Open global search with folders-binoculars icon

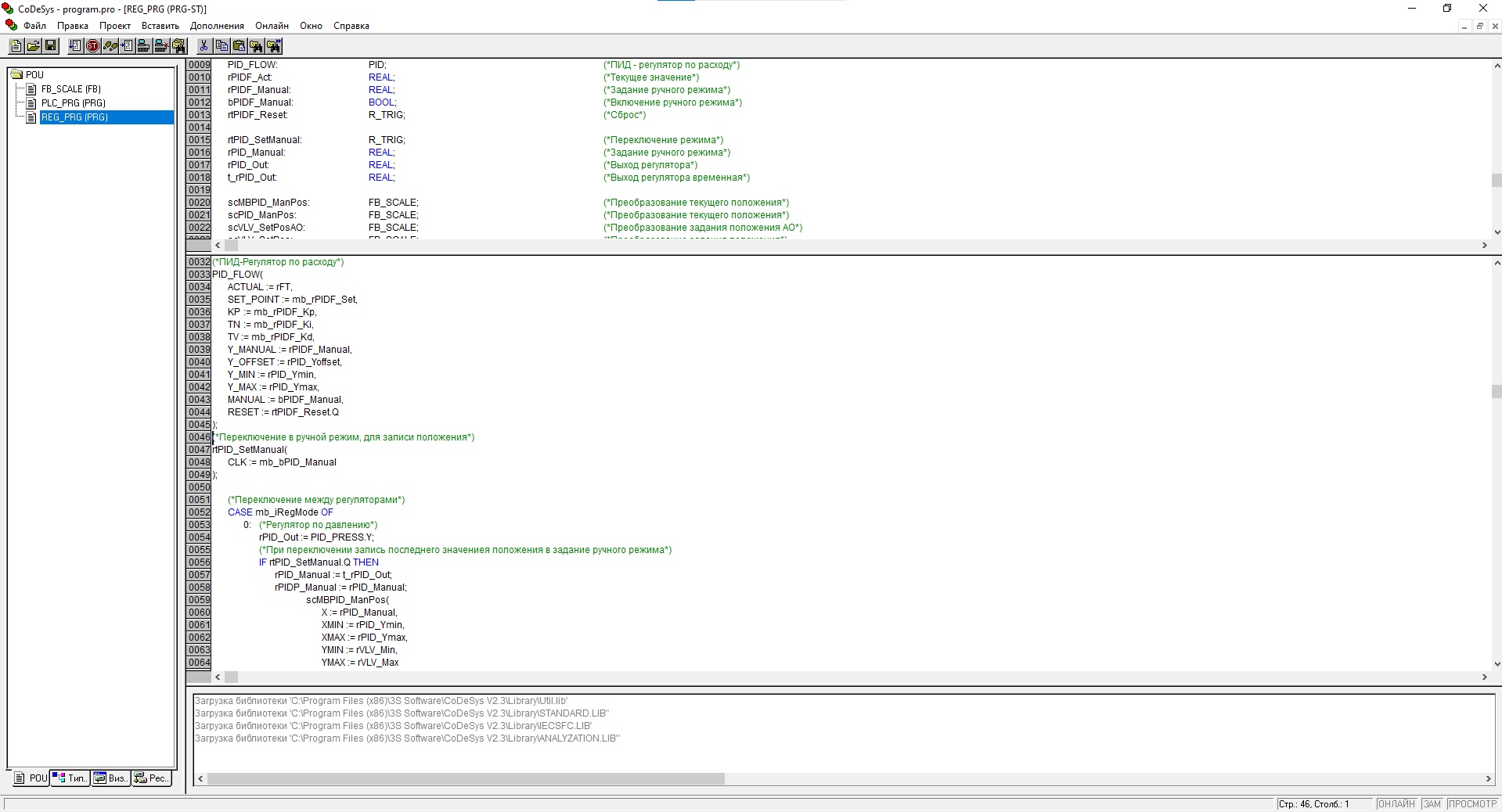[x=178, y=45]
